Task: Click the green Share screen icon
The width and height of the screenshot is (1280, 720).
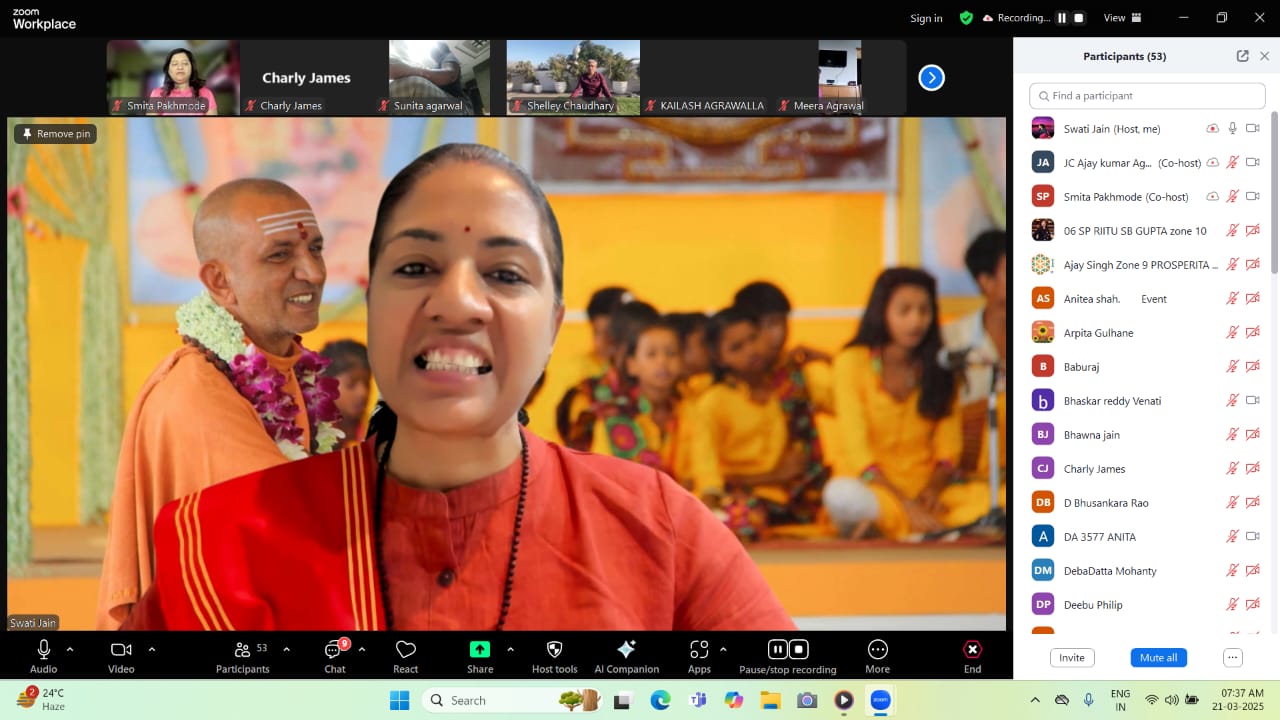Action: 480,650
